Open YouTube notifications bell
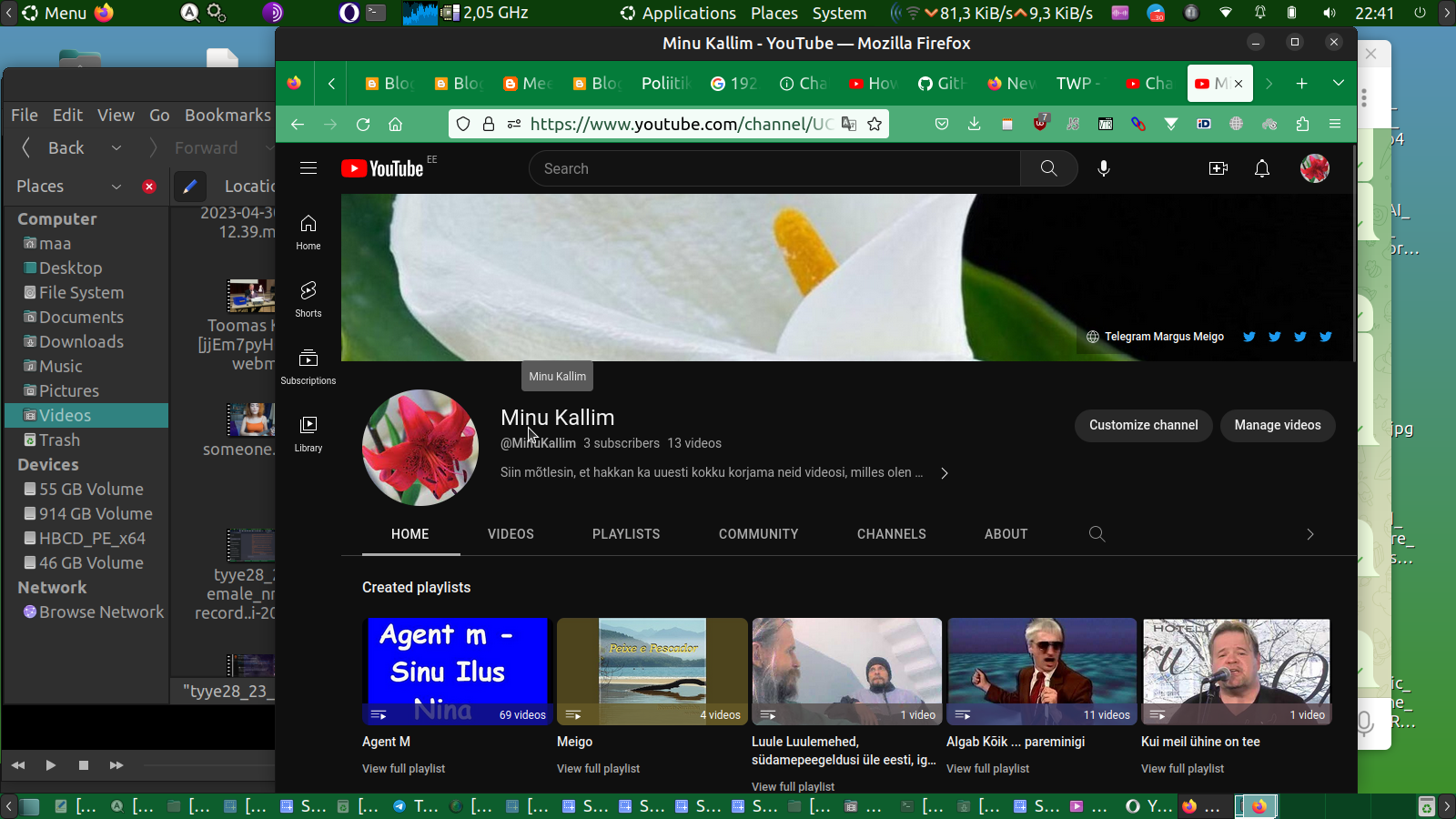This screenshot has width=1456, height=819. click(1262, 168)
